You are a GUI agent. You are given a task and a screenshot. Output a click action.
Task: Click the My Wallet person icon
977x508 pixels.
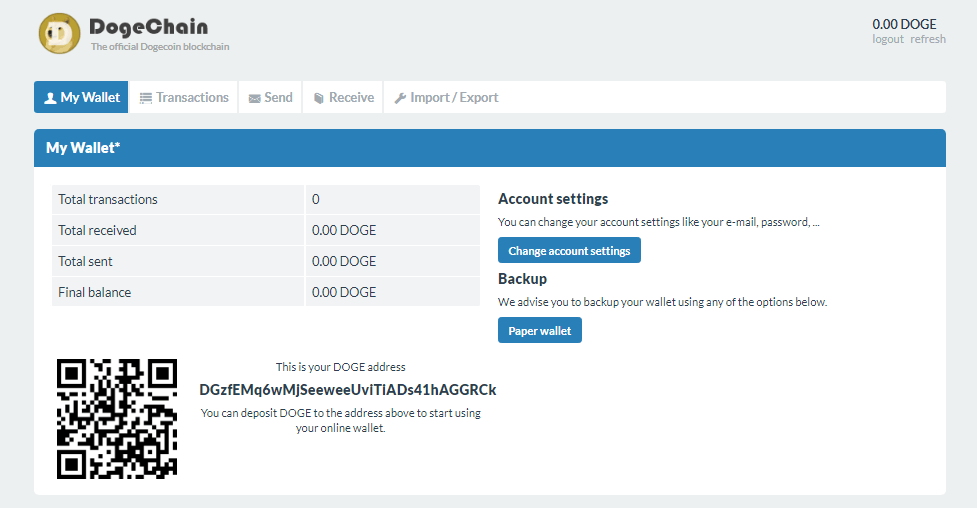pyautogui.click(x=50, y=98)
